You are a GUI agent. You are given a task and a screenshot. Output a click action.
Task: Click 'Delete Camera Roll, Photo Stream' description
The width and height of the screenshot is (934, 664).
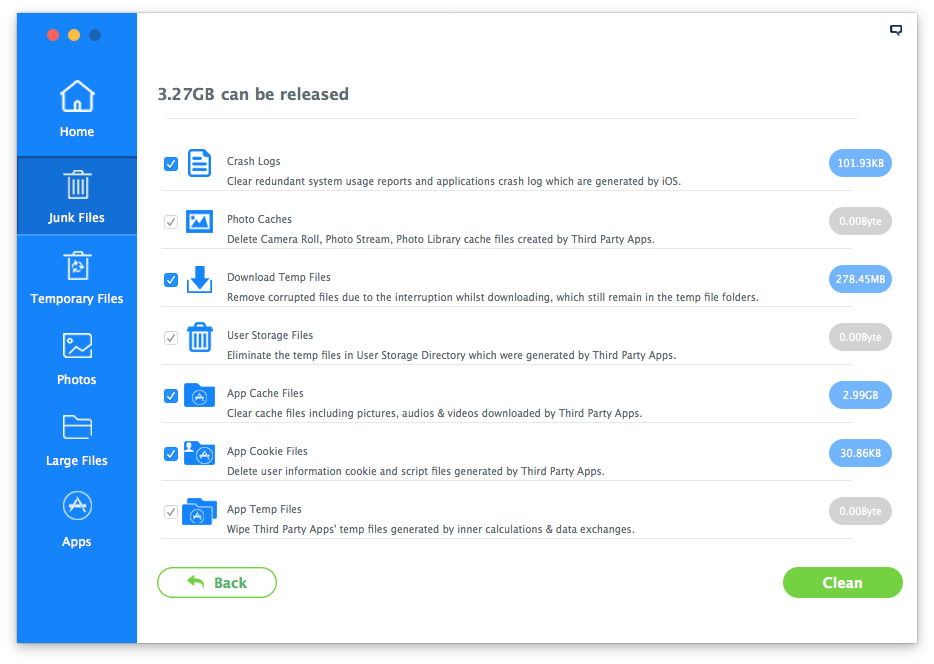(441, 239)
